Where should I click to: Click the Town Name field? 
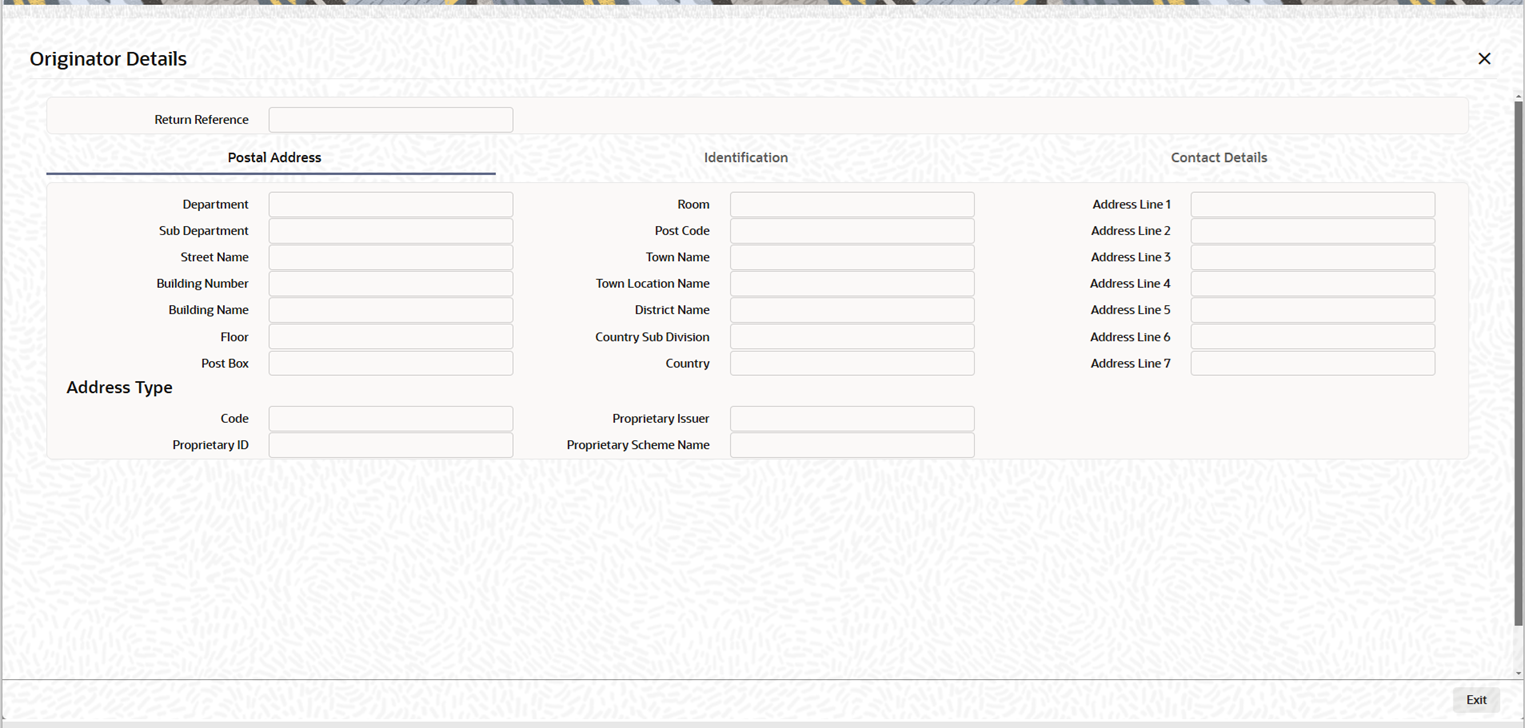click(852, 258)
